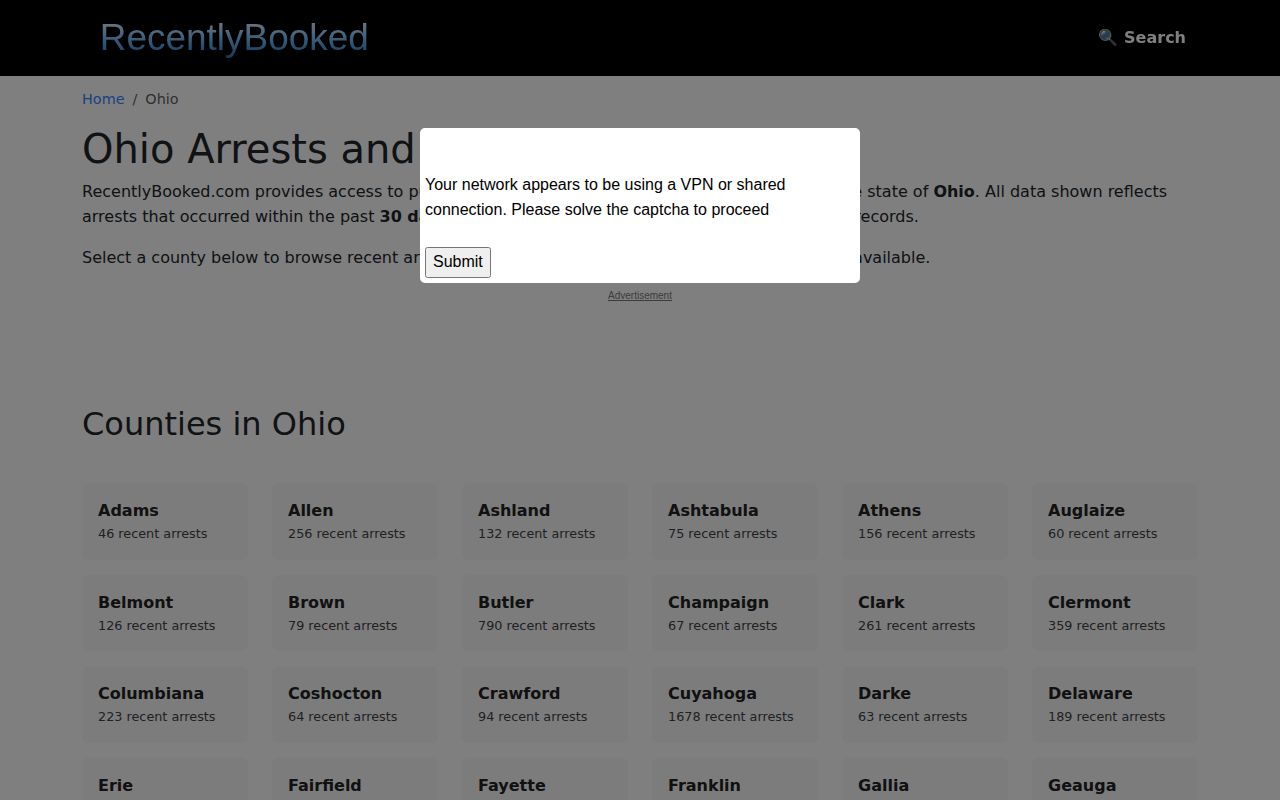
Task: Browse Auglaize county arrests
Action: pos(1115,521)
